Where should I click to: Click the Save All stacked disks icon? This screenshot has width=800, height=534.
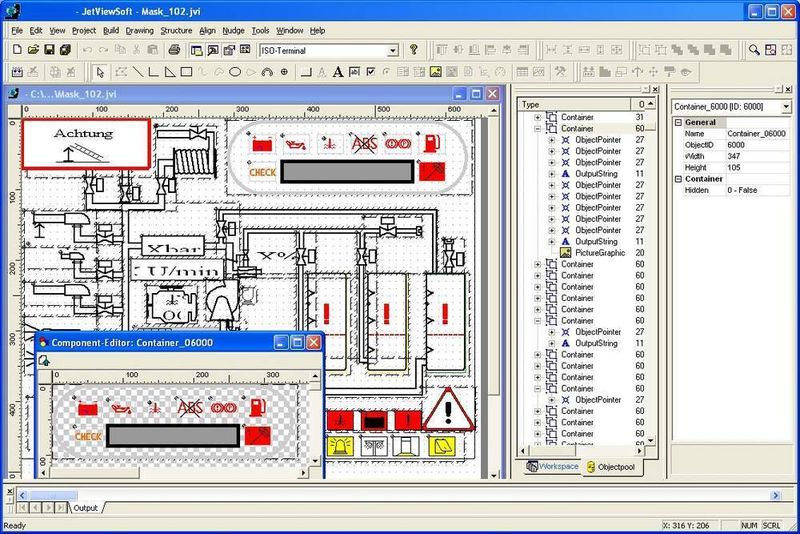[x=65, y=49]
